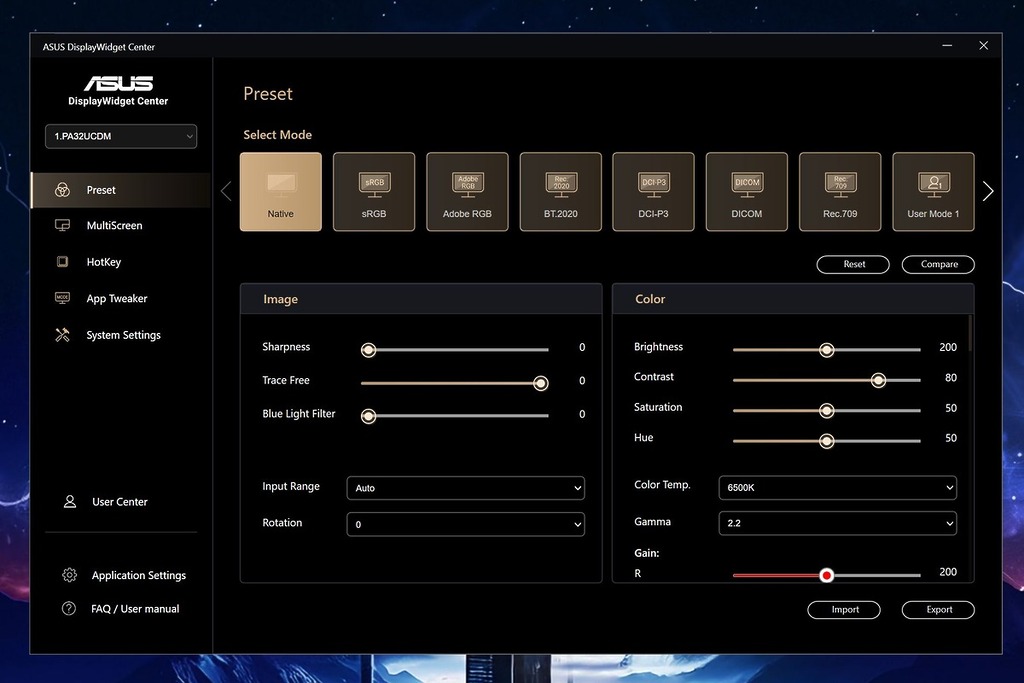The width and height of the screenshot is (1024, 683).
Task: Click the FAQ question mark icon
Action: tap(69, 609)
